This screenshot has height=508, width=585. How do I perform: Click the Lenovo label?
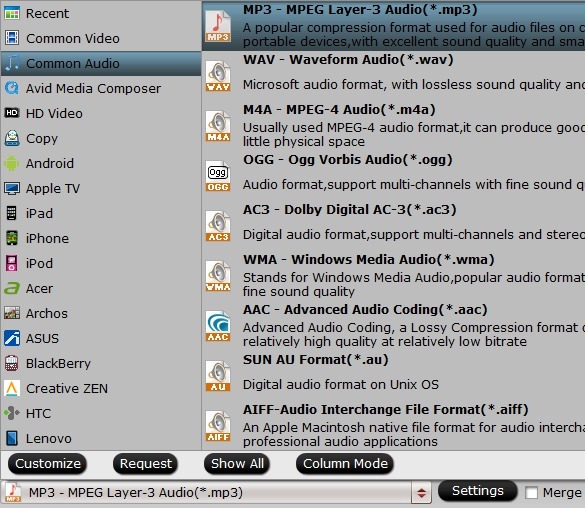click(x=49, y=439)
